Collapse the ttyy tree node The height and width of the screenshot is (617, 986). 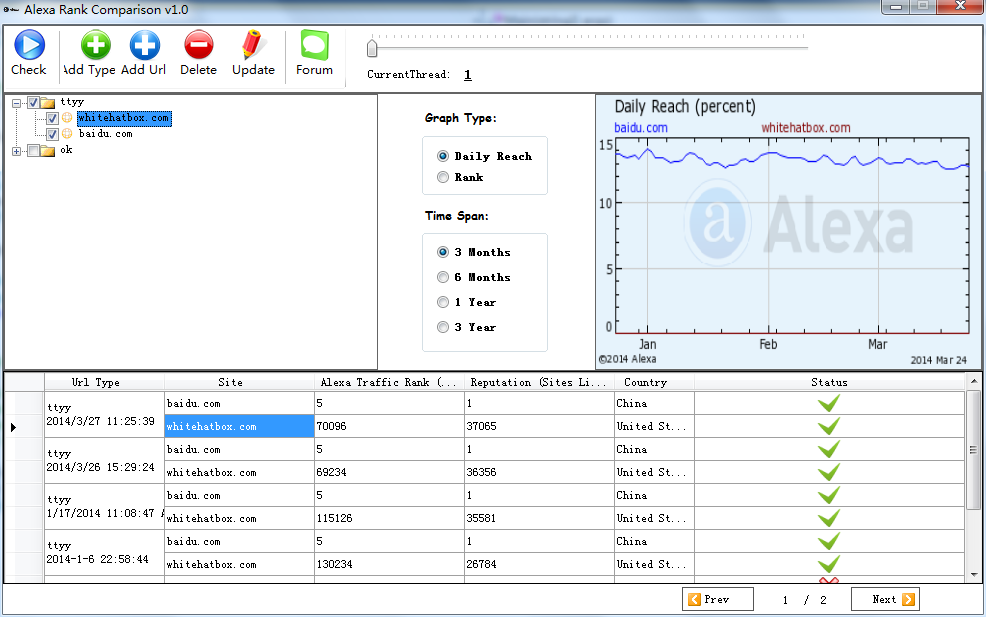coord(17,102)
